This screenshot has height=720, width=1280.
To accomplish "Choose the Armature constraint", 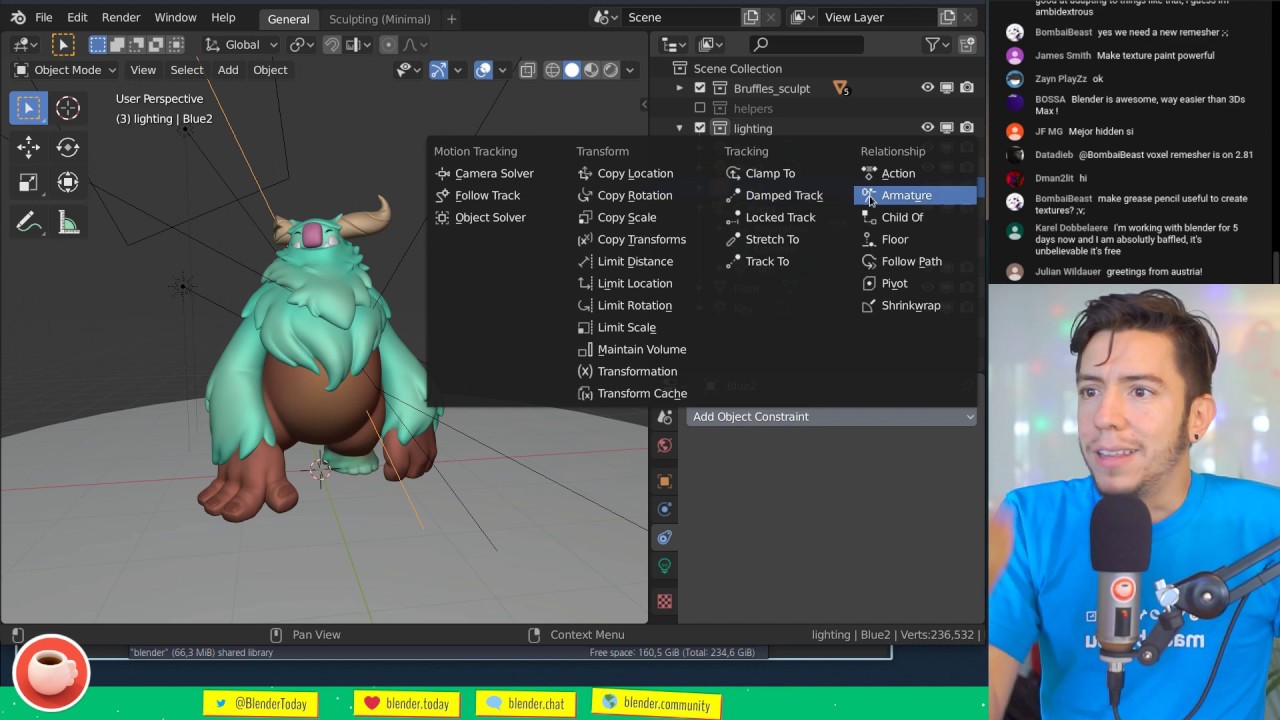I will point(915,195).
